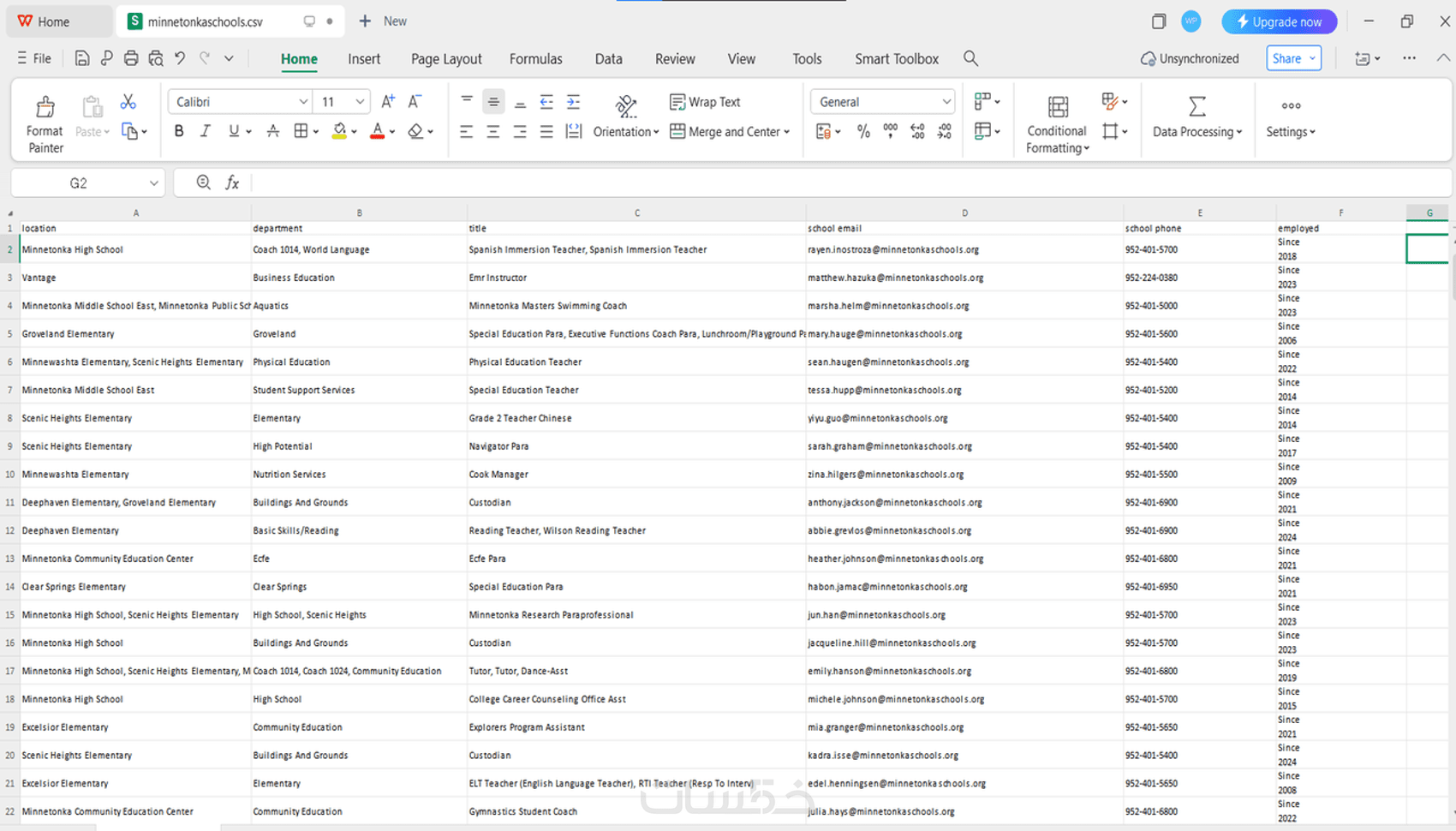Click the Print icon in quick toolbar
This screenshot has height=831, width=1456.
point(131,58)
